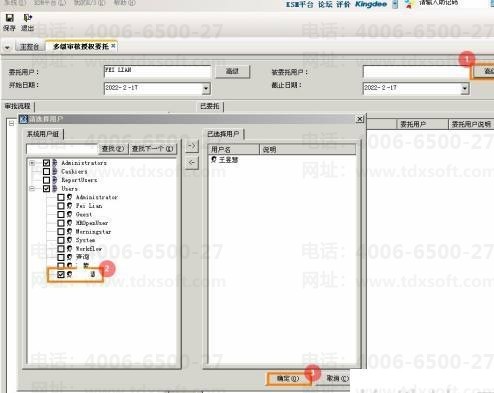The height and width of the screenshot is (393, 494).
Task: Check the Cashiers group checkbox
Action: tap(46, 171)
